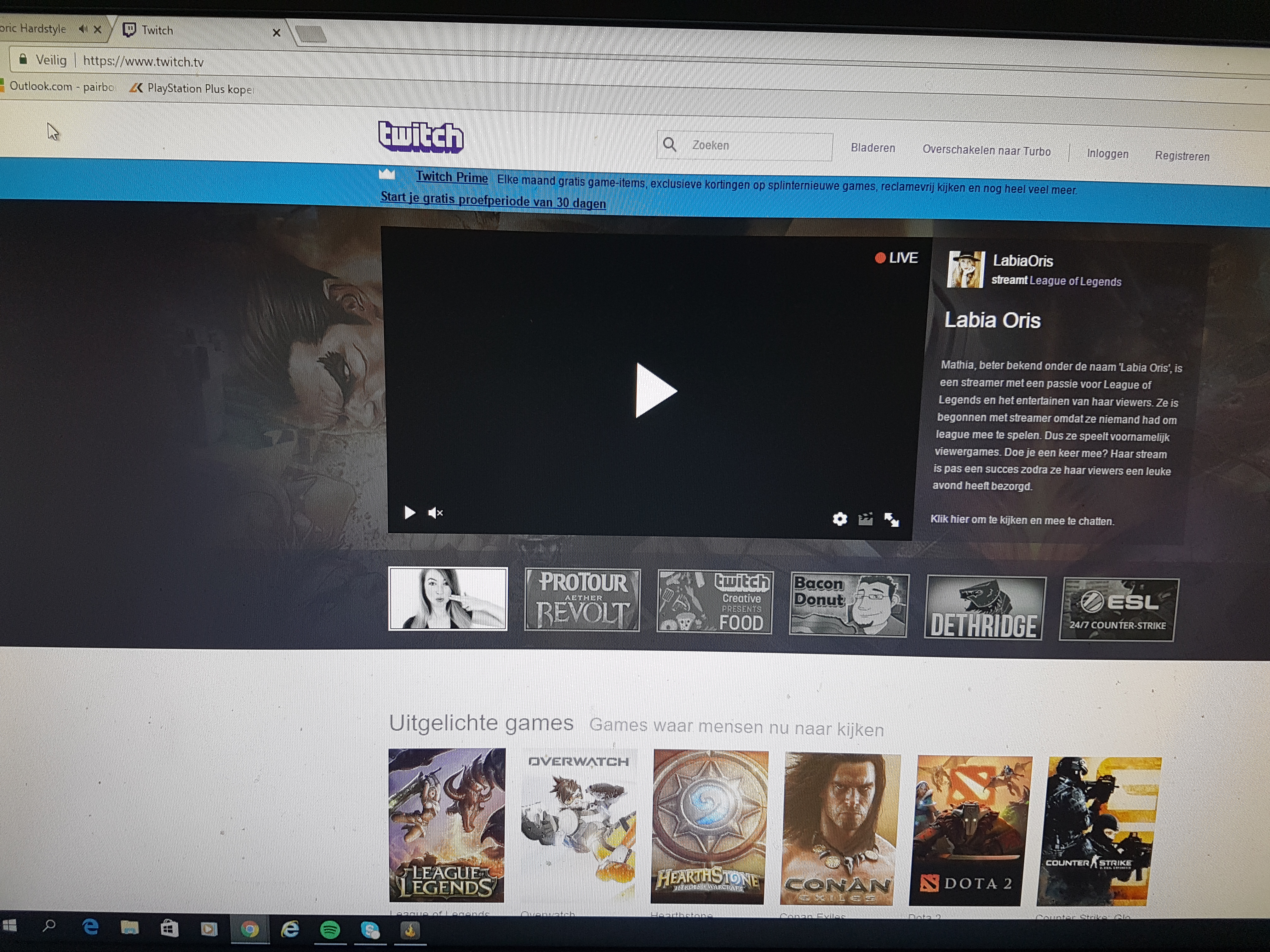Close the Hardstyle browser tab
1270x952 pixels.
click(98, 29)
